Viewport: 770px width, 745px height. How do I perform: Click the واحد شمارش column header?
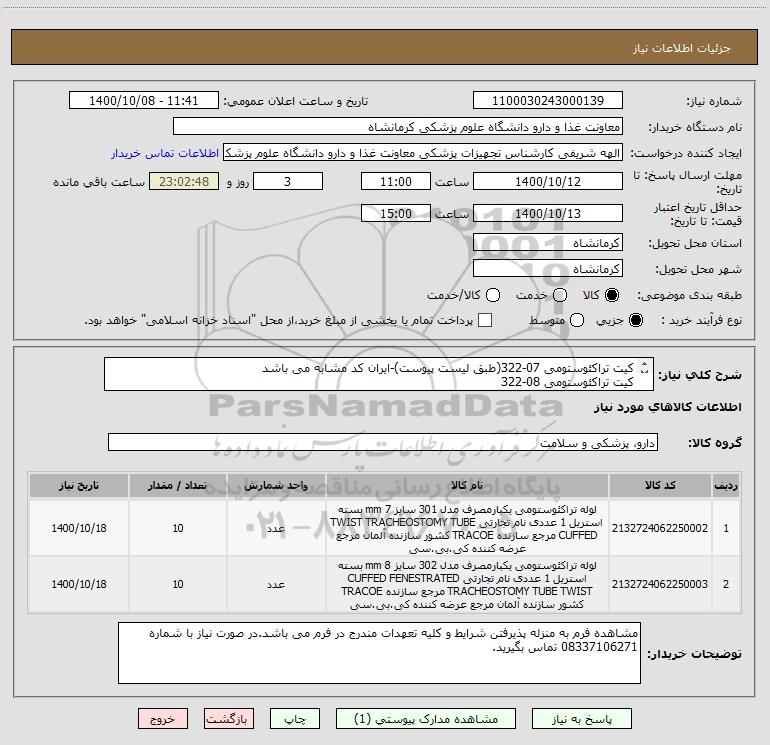point(276,485)
